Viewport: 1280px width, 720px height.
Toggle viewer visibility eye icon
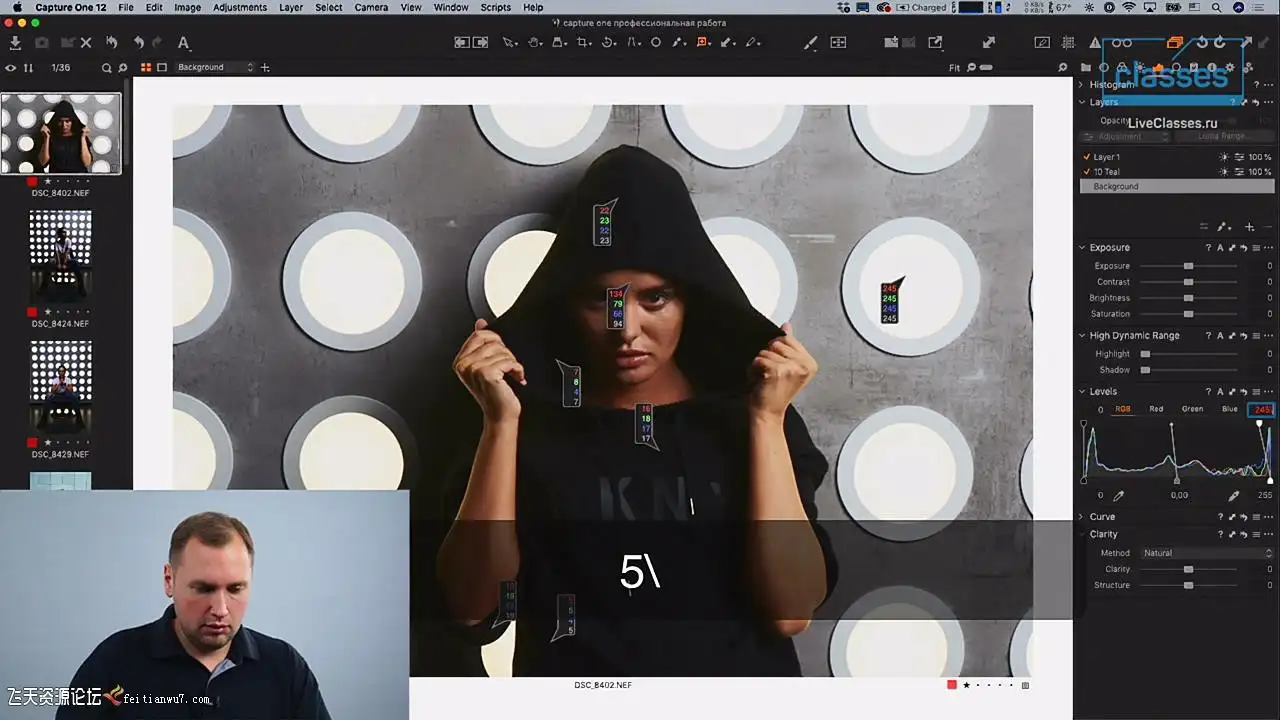[11, 68]
